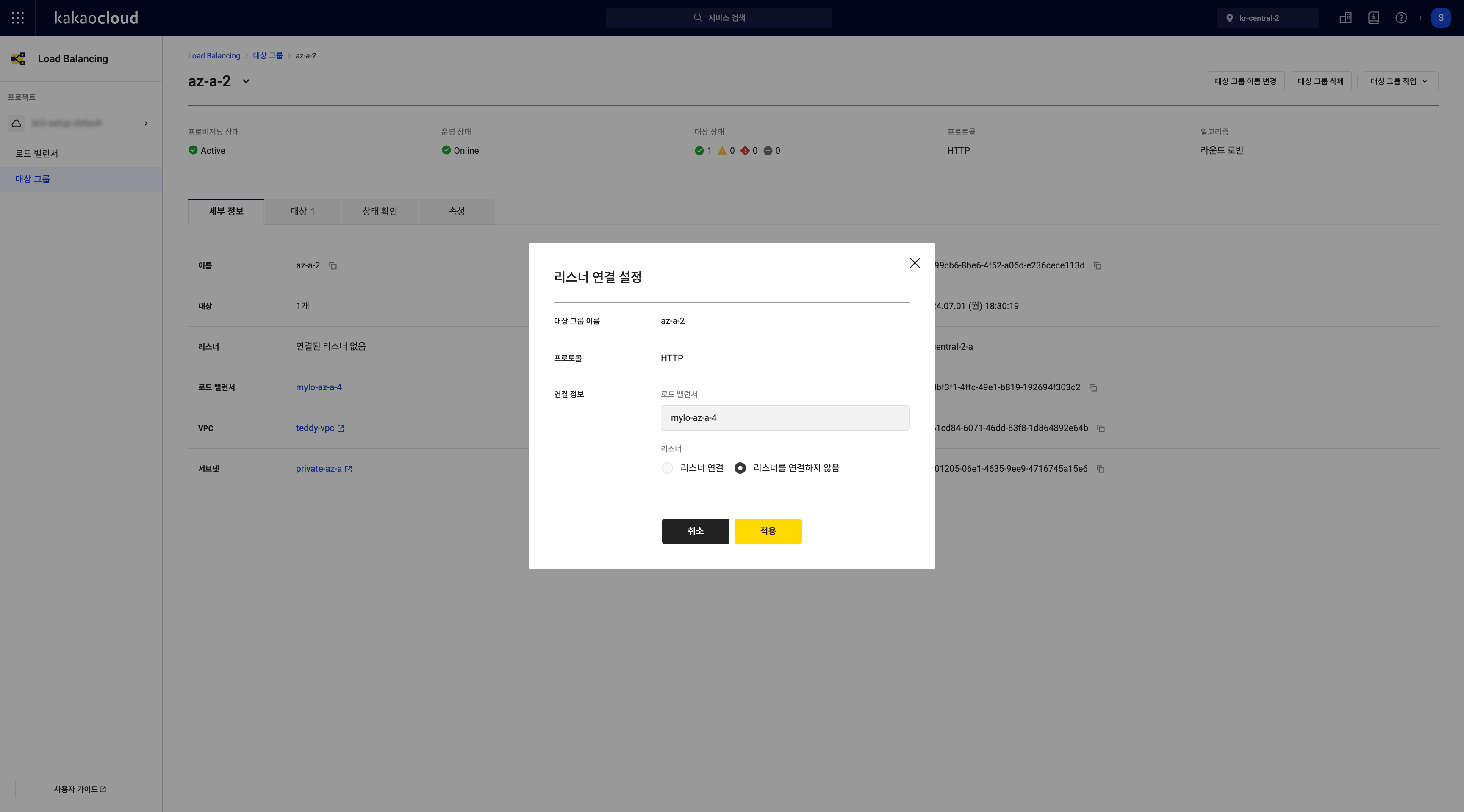The height and width of the screenshot is (812, 1464).
Task: Click the red error target icon
Action: 745,151
